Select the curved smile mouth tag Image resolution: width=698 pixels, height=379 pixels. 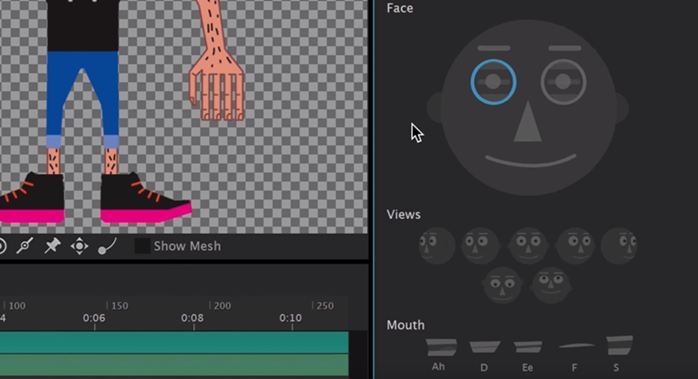tap(531, 161)
